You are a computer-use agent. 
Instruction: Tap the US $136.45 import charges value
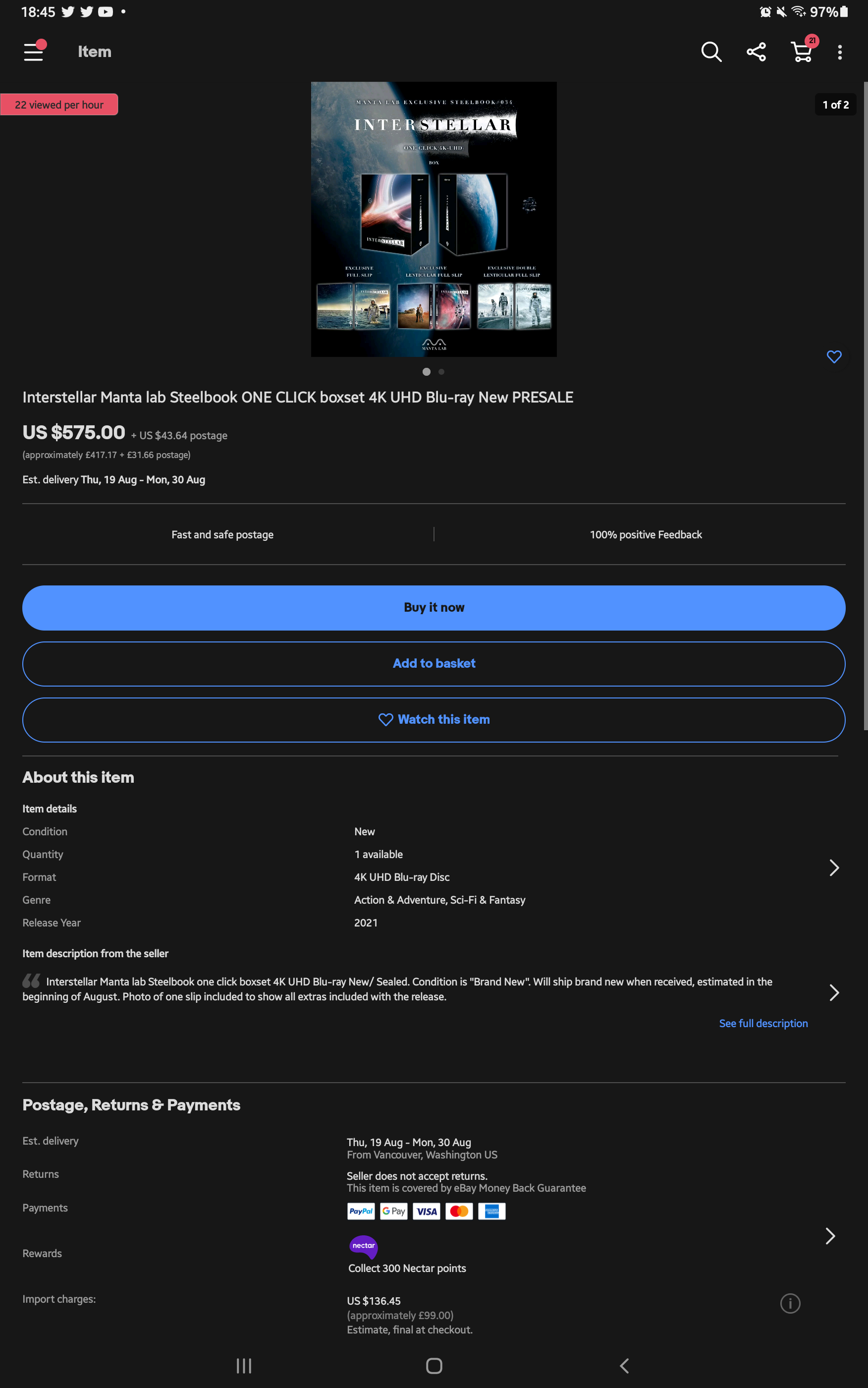click(374, 1301)
